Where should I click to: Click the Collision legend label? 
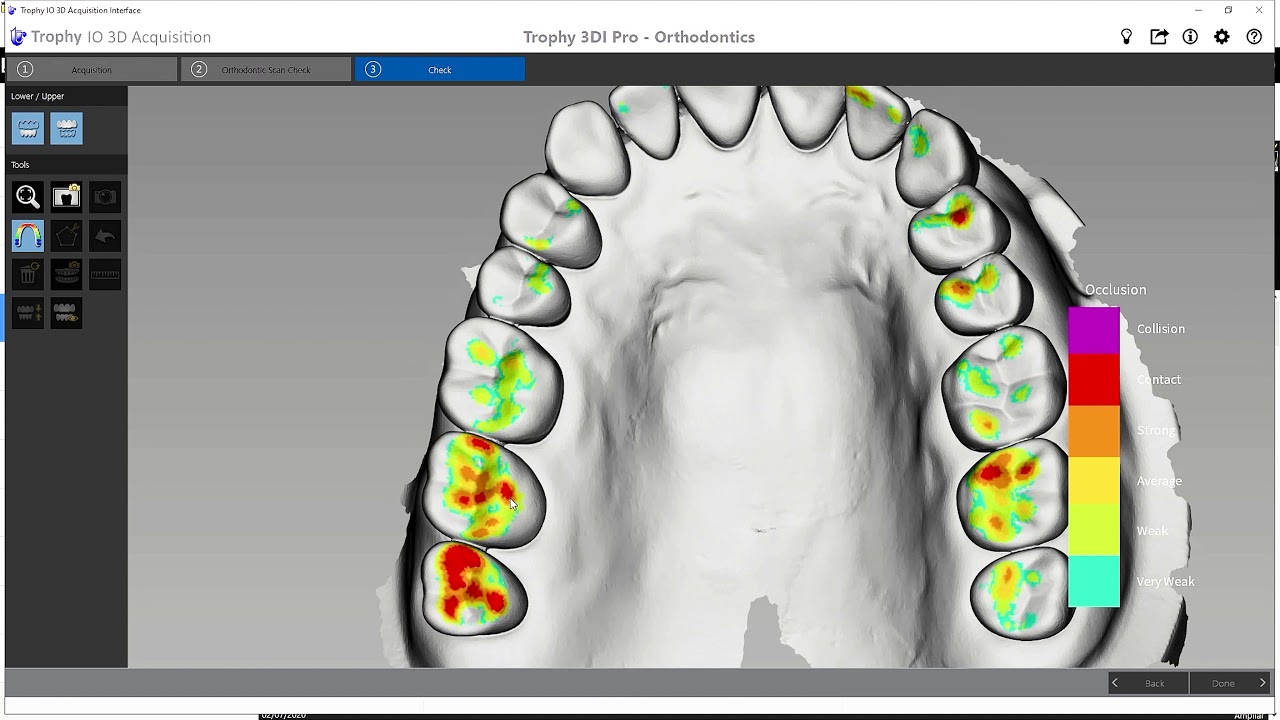point(1161,329)
